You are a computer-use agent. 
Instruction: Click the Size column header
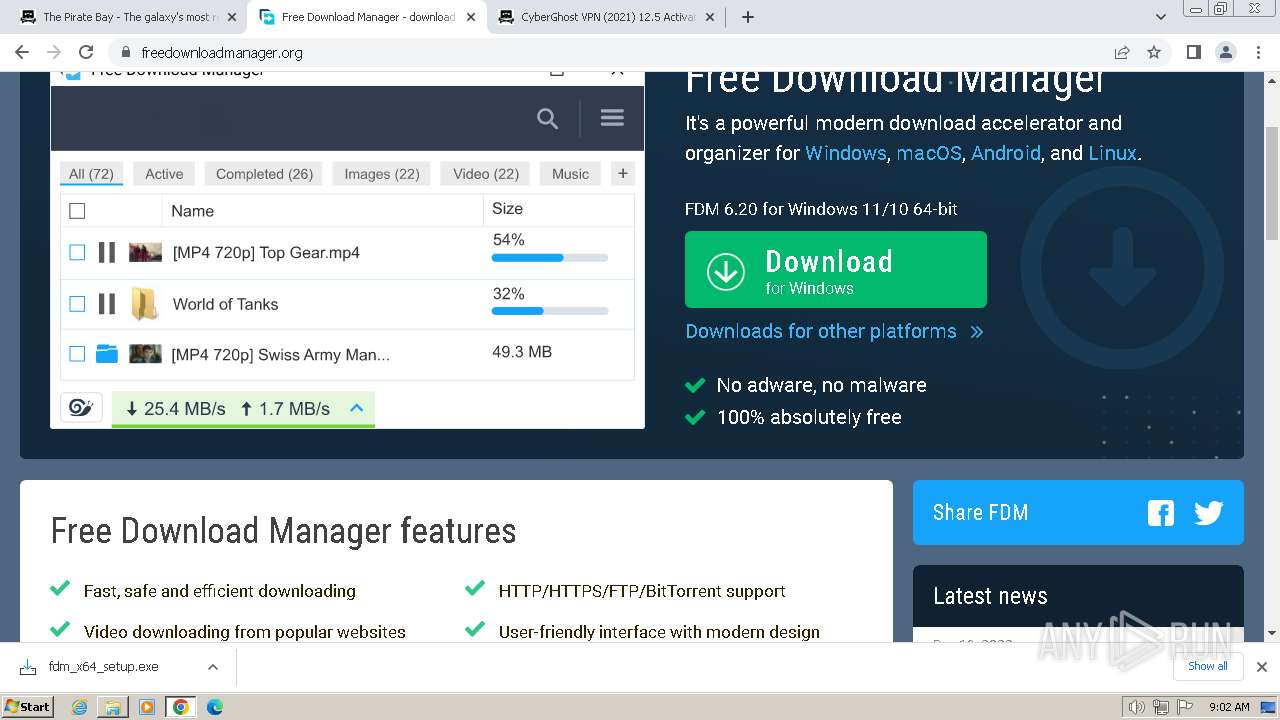[x=507, y=209]
